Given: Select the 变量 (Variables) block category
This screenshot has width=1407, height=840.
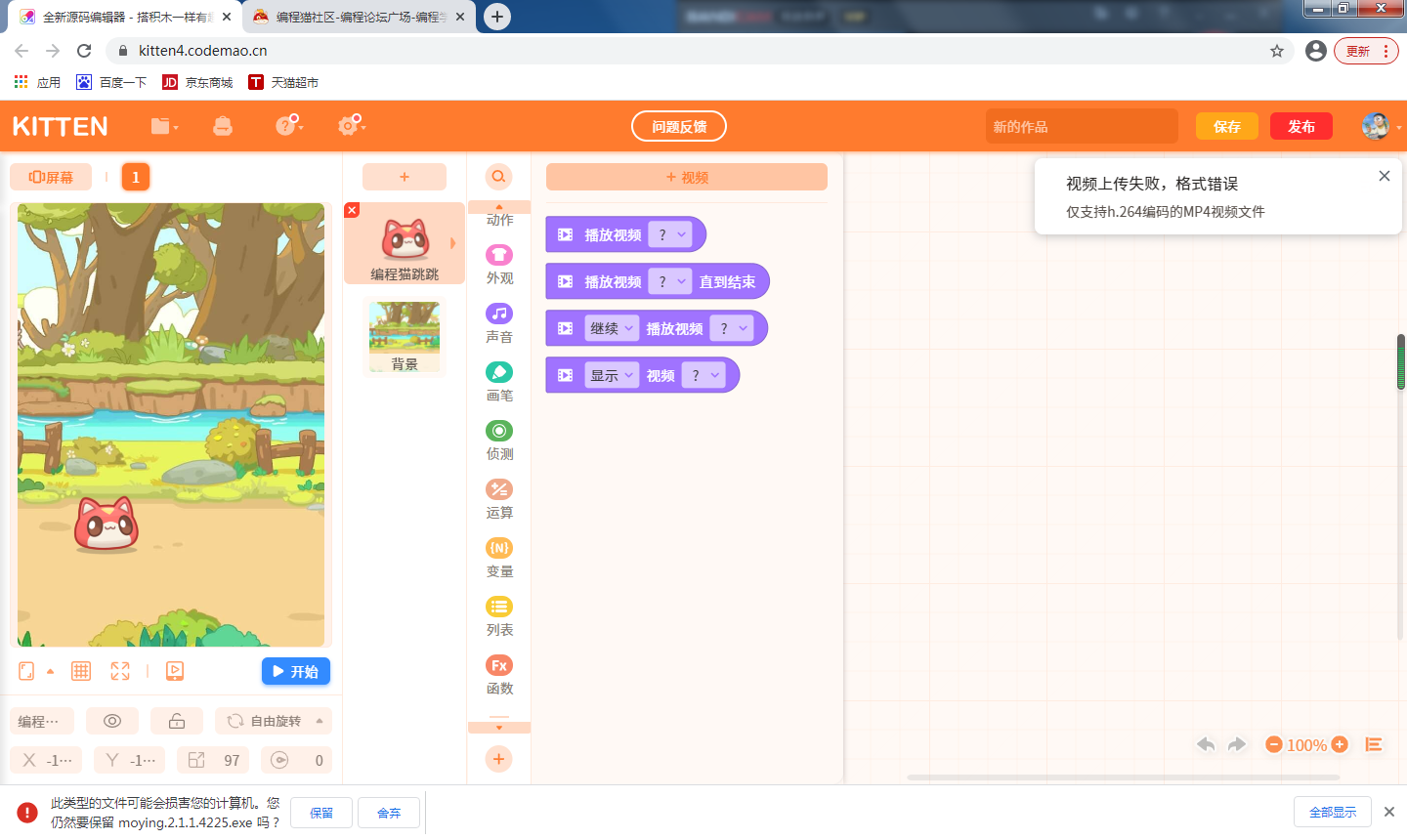Looking at the screenshot, I should [x=499, y=558].
